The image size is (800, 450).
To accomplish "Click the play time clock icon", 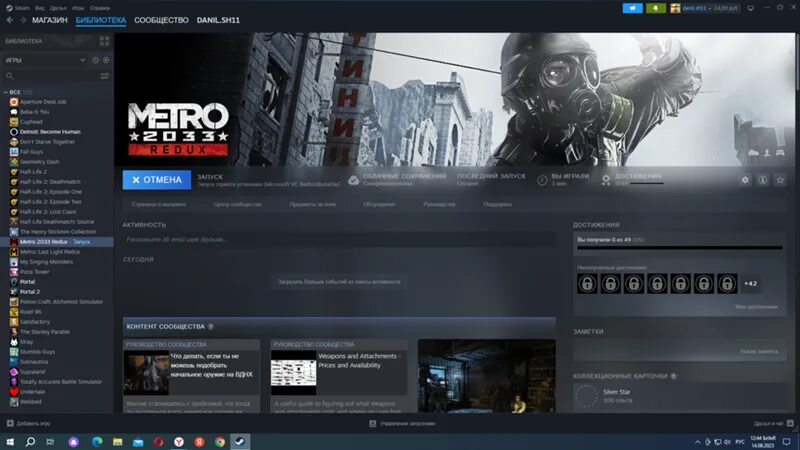I will 542,180.
